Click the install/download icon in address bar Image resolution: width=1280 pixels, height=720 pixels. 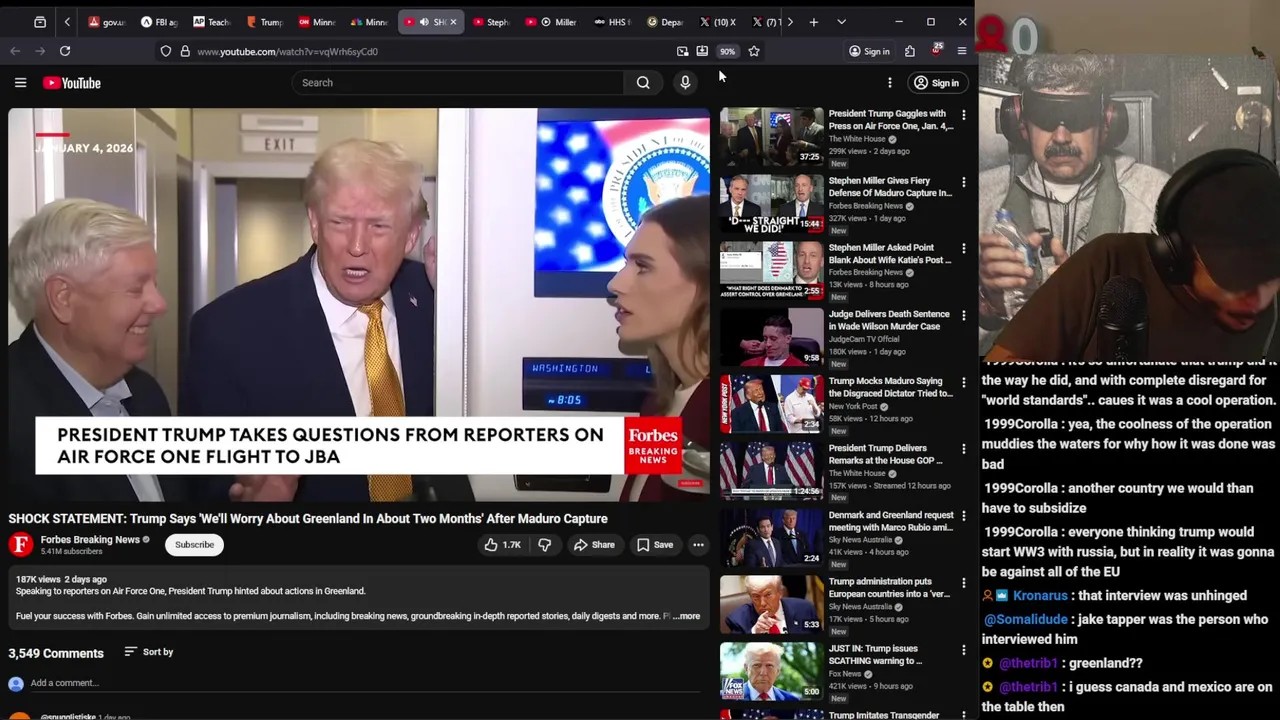click(x=702, y=51)
